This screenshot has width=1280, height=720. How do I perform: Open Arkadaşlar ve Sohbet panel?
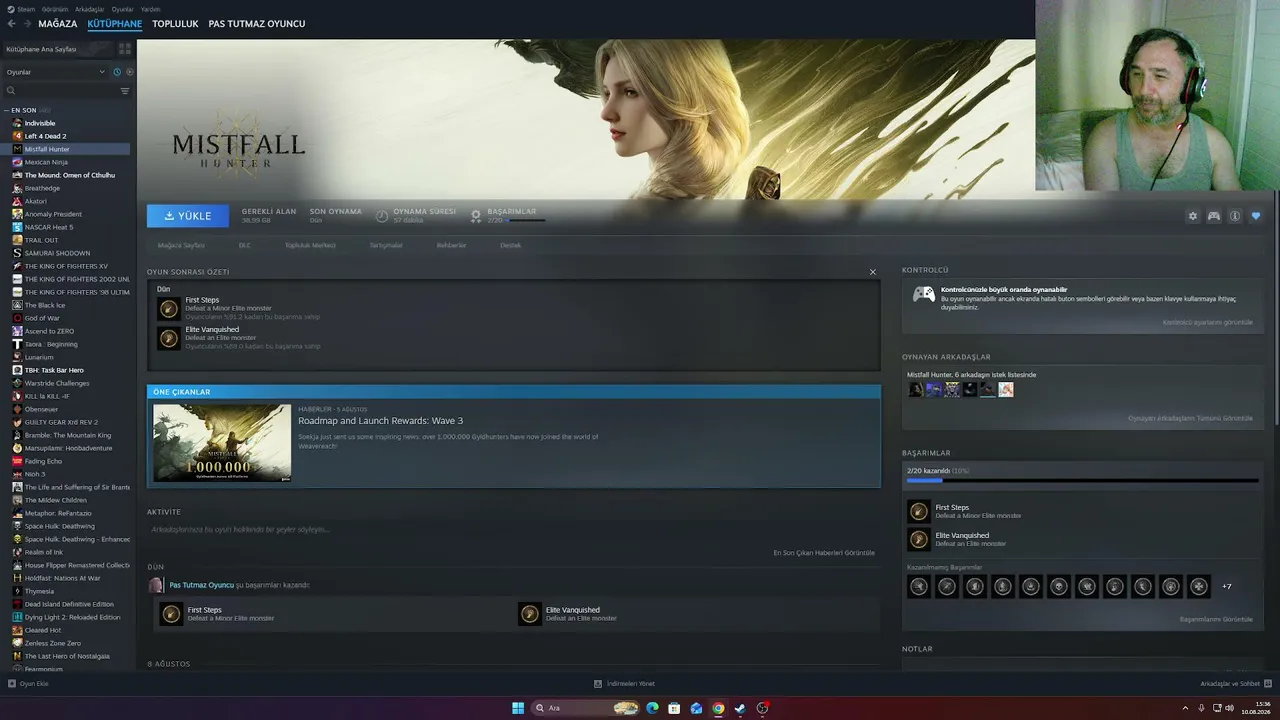[x=1235, y=684]
